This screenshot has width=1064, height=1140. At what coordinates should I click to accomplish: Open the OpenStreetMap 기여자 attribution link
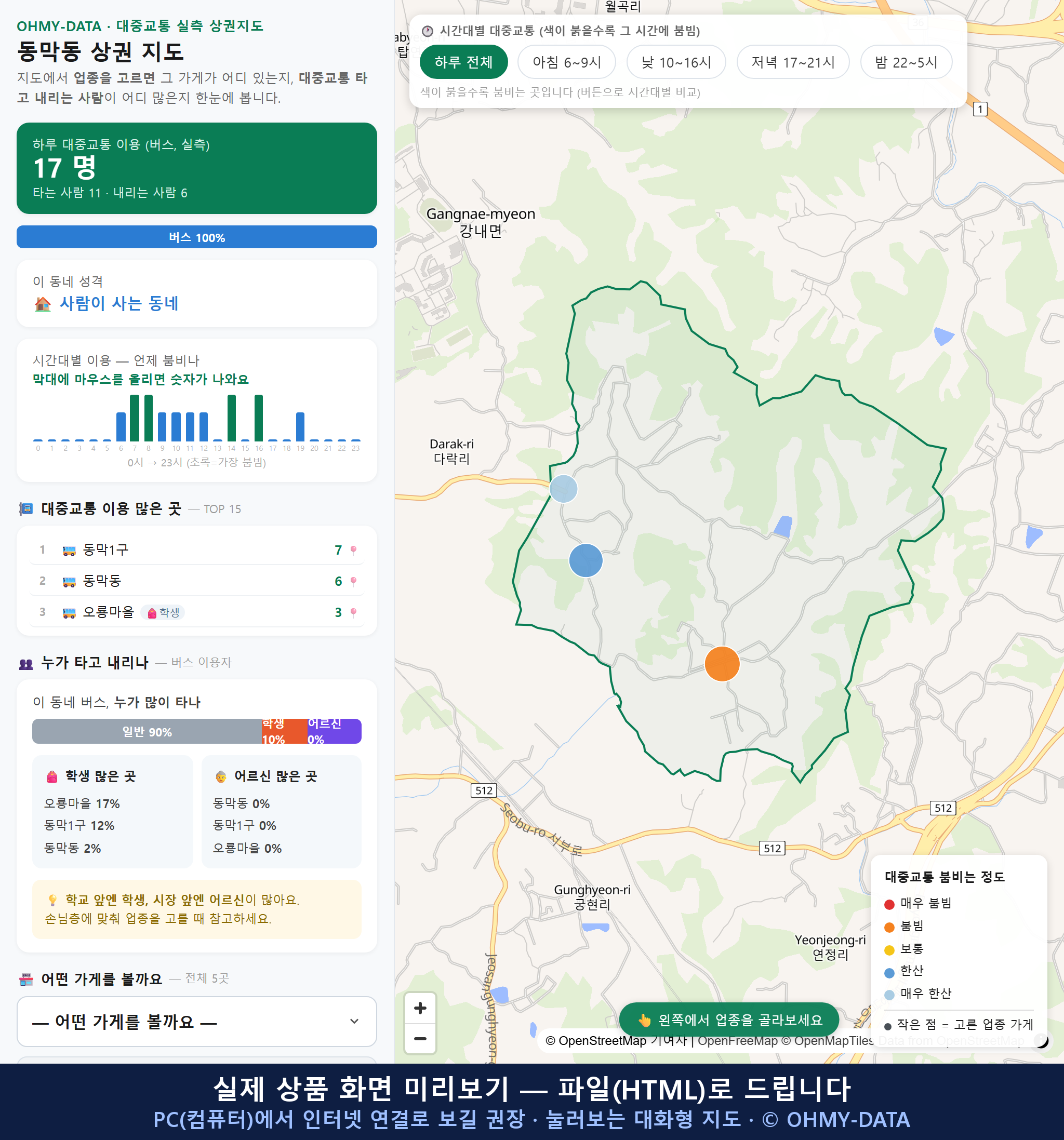click(x=616, y=1041)
